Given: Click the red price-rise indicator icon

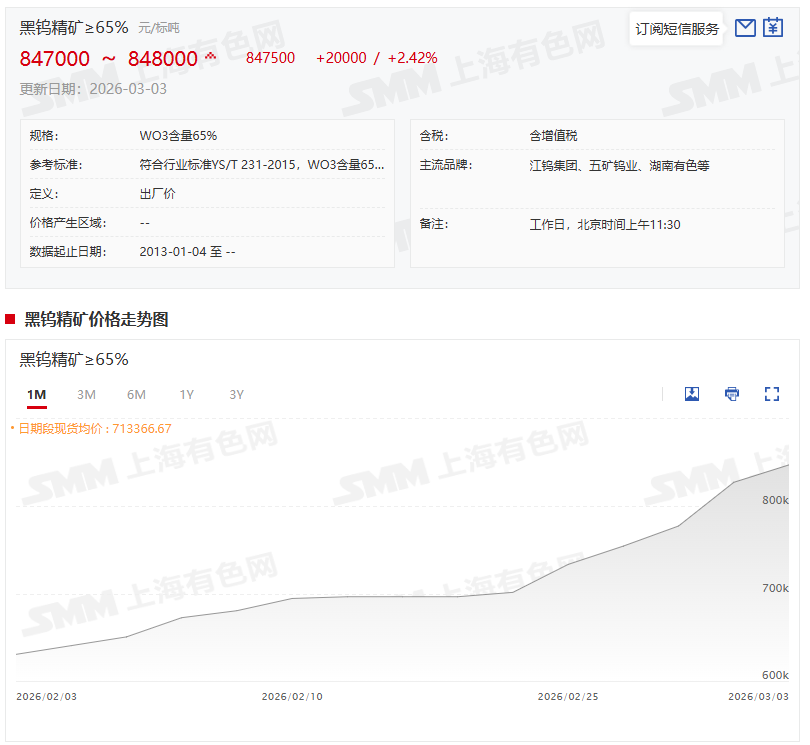Looking at the screenshot, I should (x=210, y=57).
